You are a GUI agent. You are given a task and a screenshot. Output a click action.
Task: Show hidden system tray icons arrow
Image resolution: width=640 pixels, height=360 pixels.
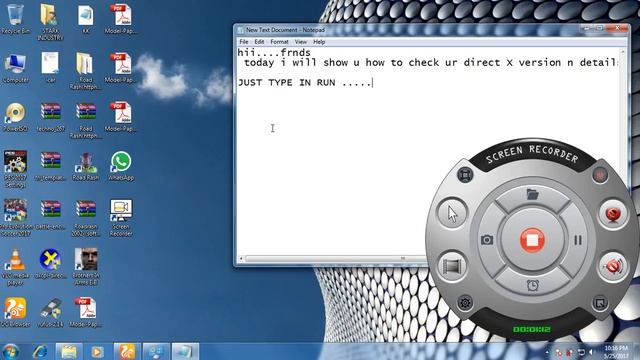(x=547, y=352)
